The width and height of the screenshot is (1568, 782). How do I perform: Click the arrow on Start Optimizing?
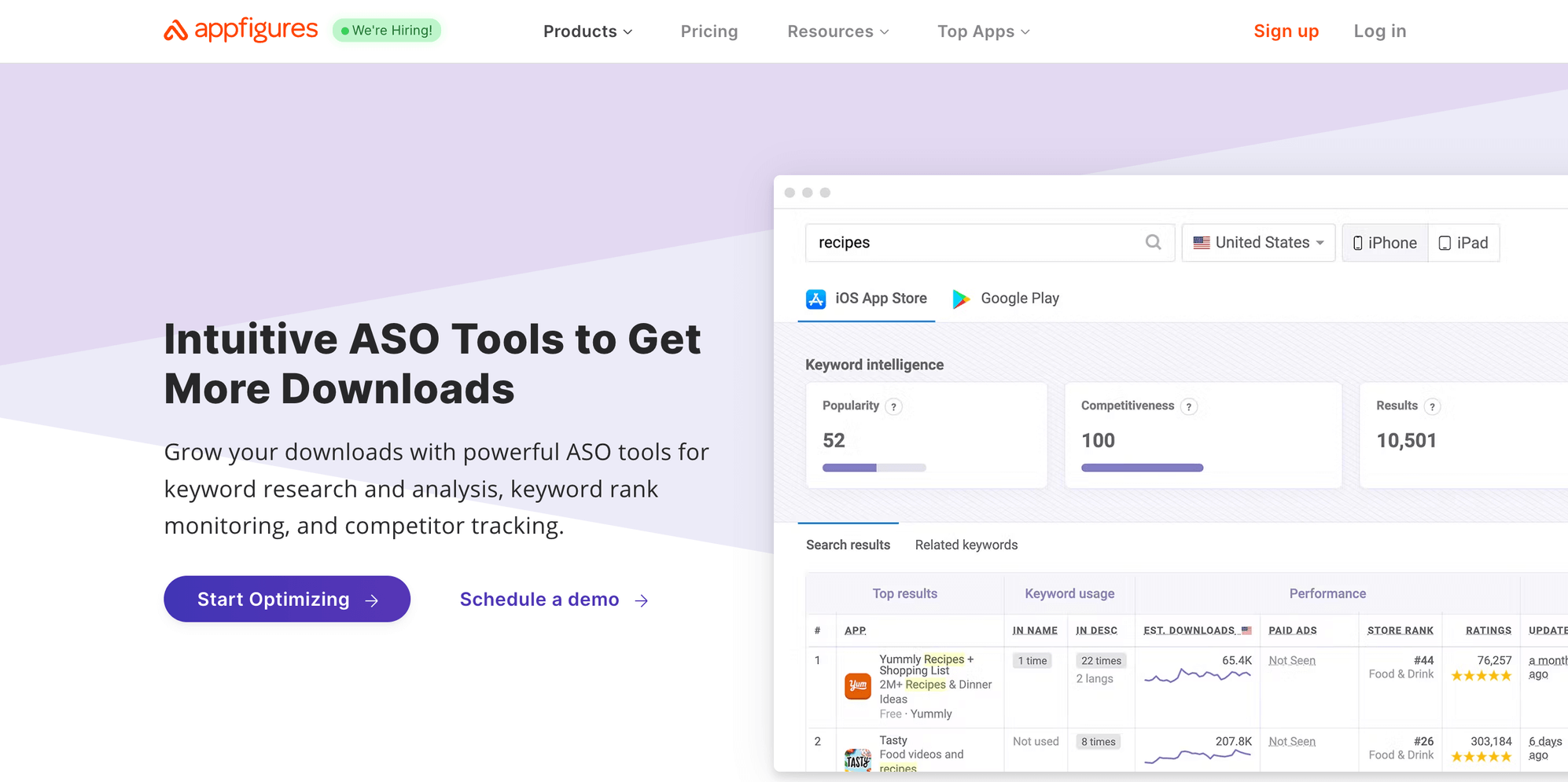click(x=372, y=600)
